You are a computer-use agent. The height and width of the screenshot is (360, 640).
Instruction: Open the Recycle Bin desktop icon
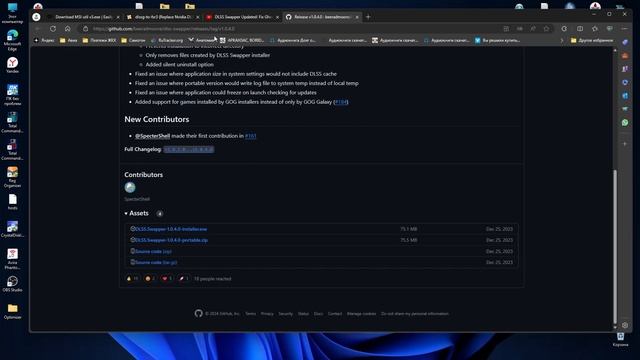coord(620,339)
